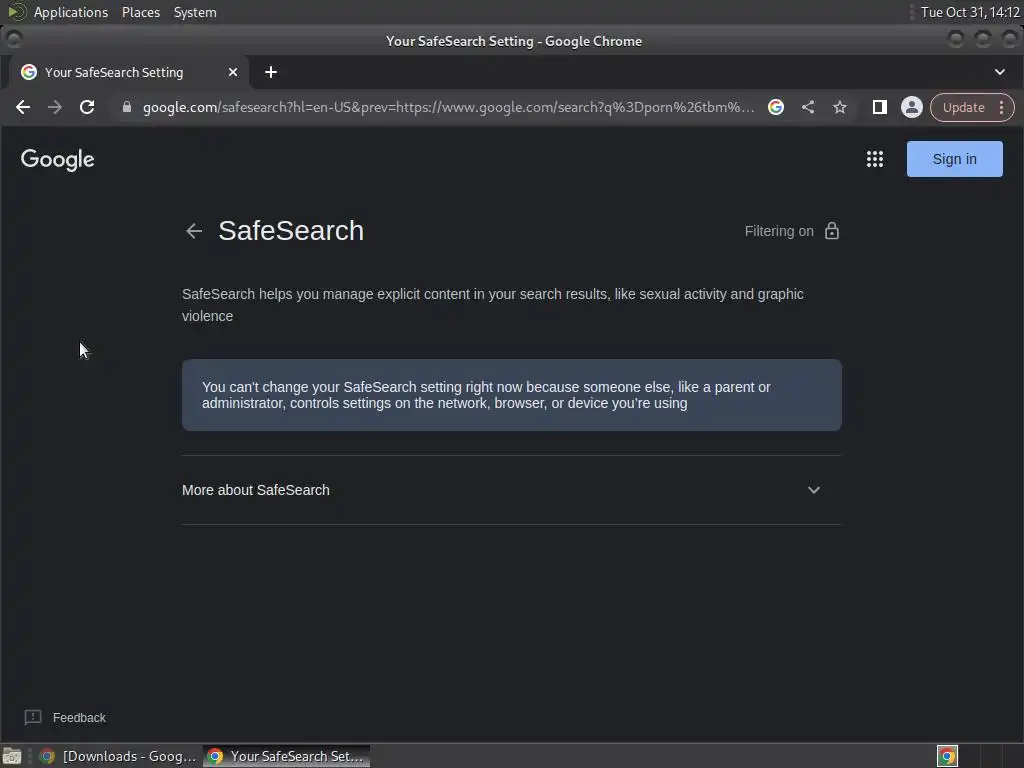Screen dimensions: 1024x768
Task: Reload the SafeSearch page
Action: click(87, 107)
